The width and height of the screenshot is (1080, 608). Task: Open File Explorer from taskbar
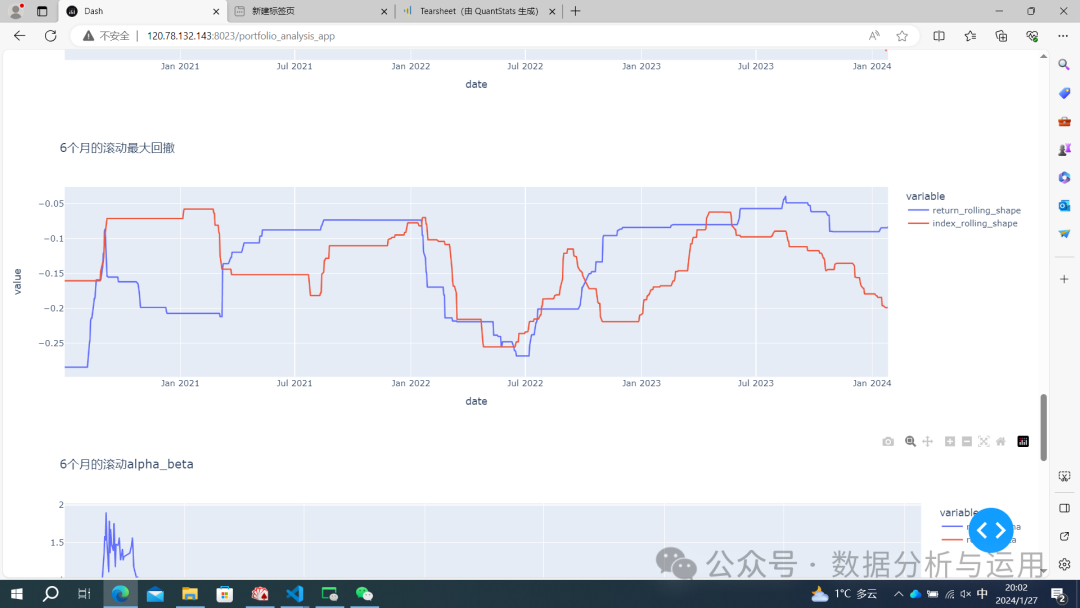pyautogui.click(x=189, y=594)
